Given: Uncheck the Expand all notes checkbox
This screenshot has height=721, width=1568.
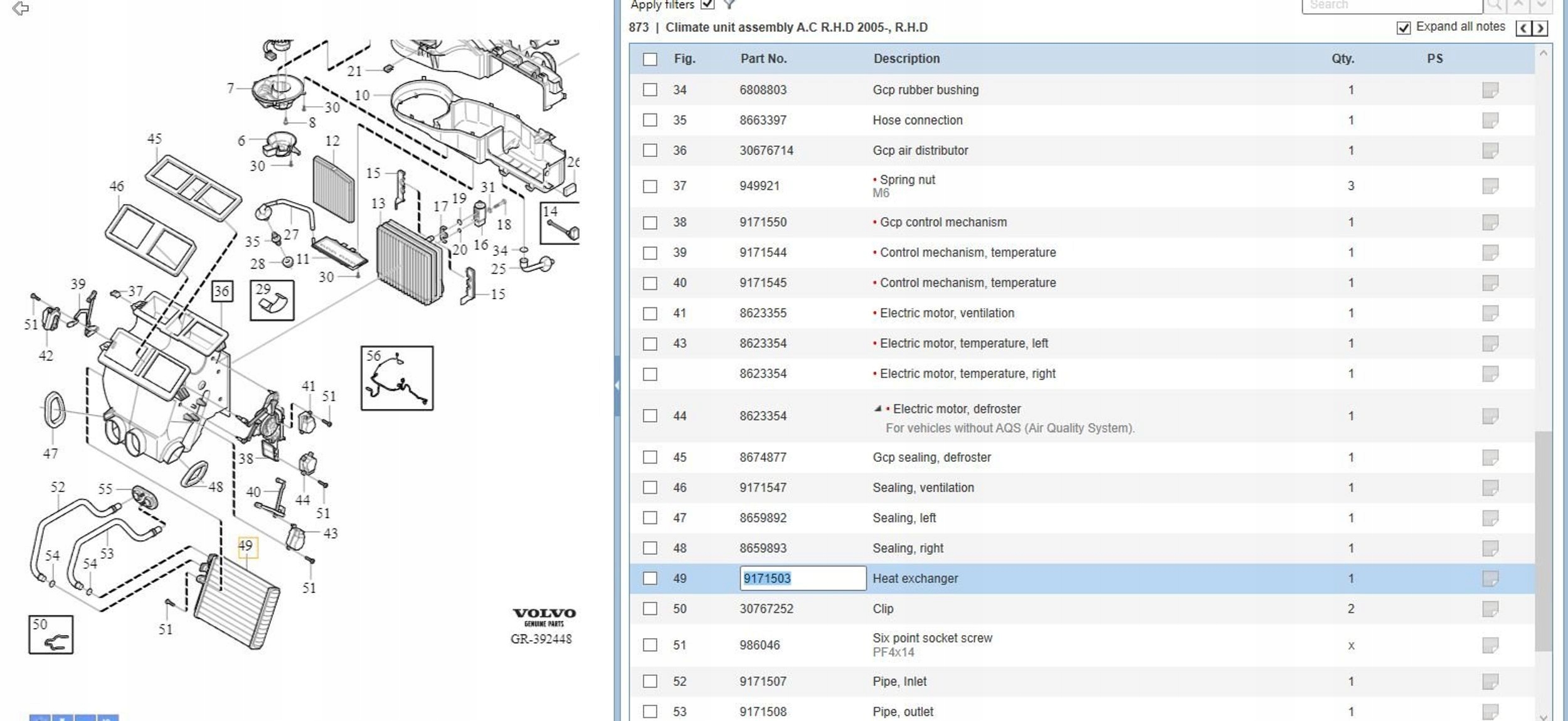Looking at the screenshot, I should tap(1404, 28).
